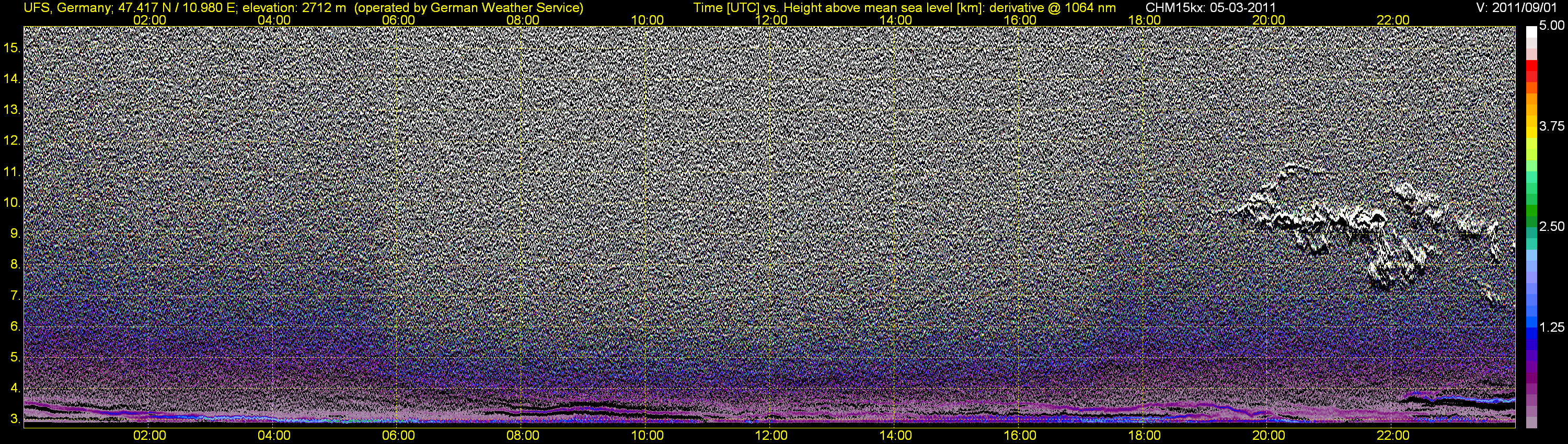
Task: Click the '16:00' label on the top time axis
Action: coord(1020,20)
